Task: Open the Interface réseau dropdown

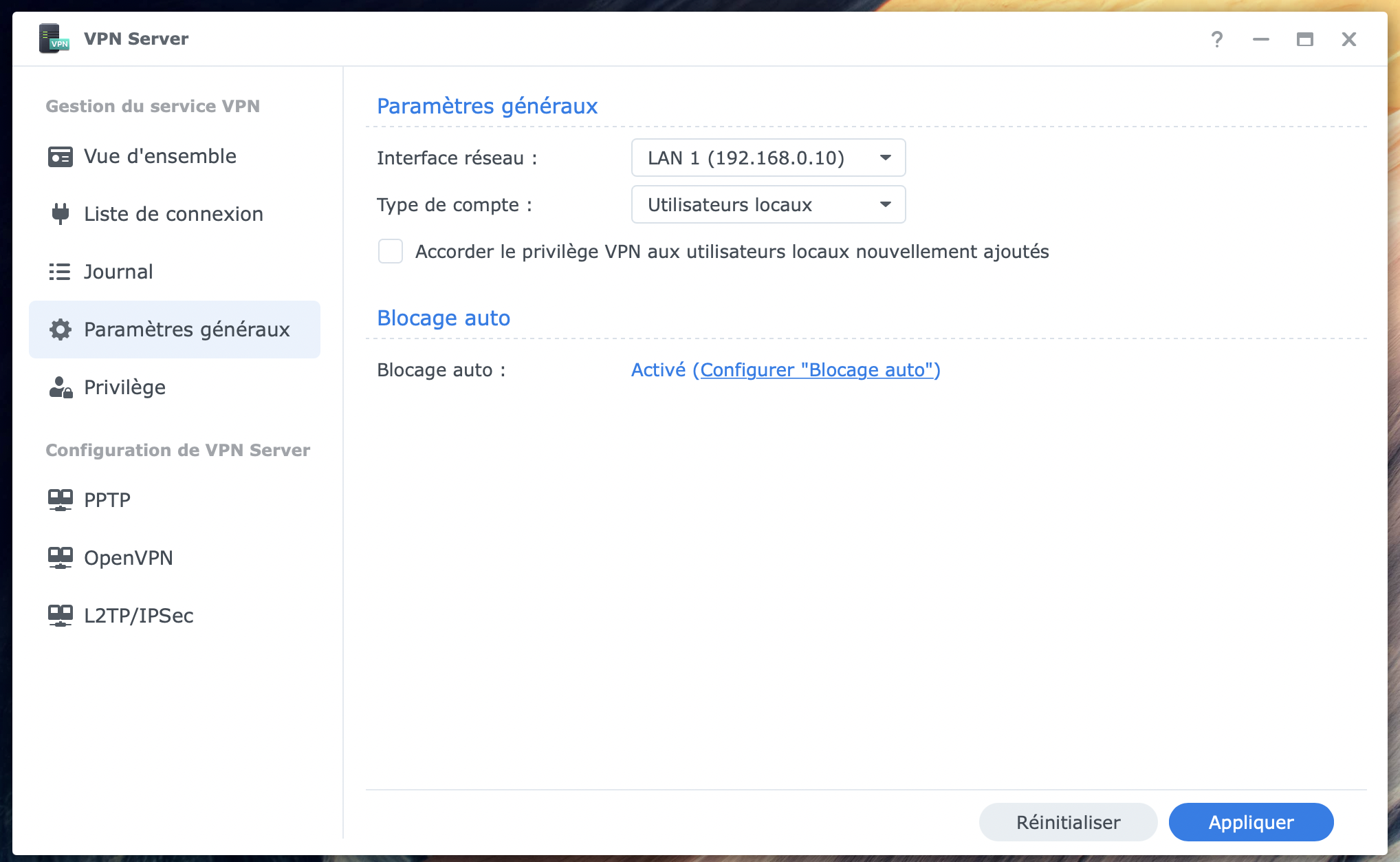Action: 767,158
